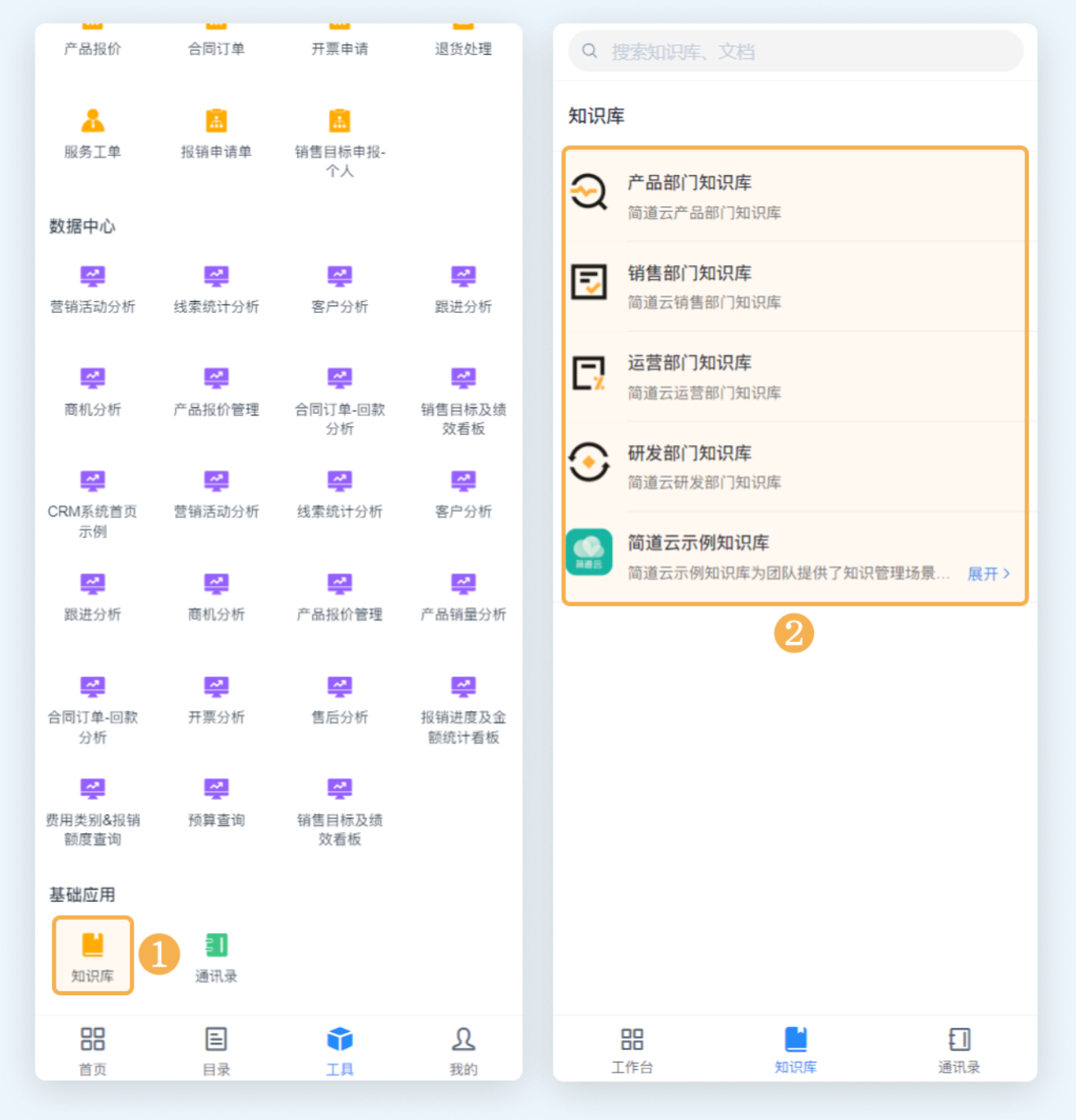The width and height of the screenshot is (1076, 1120).
Task: Open the 服务工单 app icon
Action: [93, 121]
